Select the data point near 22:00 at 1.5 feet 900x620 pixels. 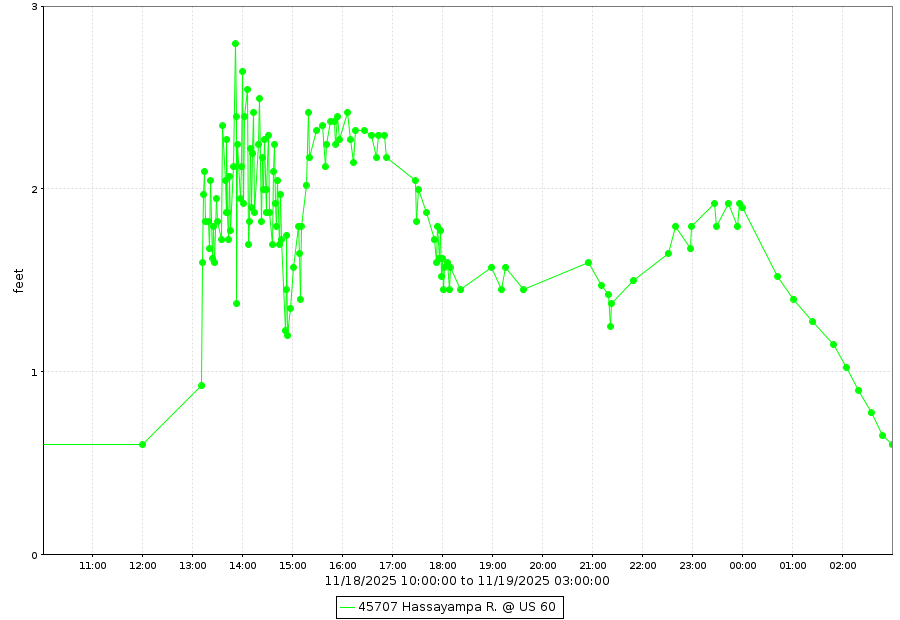633,281
